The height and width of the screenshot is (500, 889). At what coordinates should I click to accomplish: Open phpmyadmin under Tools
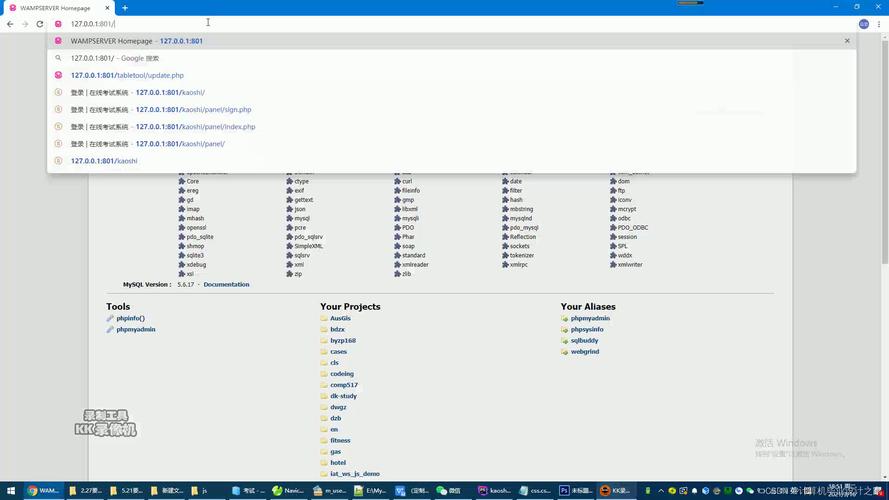(136, 329)
